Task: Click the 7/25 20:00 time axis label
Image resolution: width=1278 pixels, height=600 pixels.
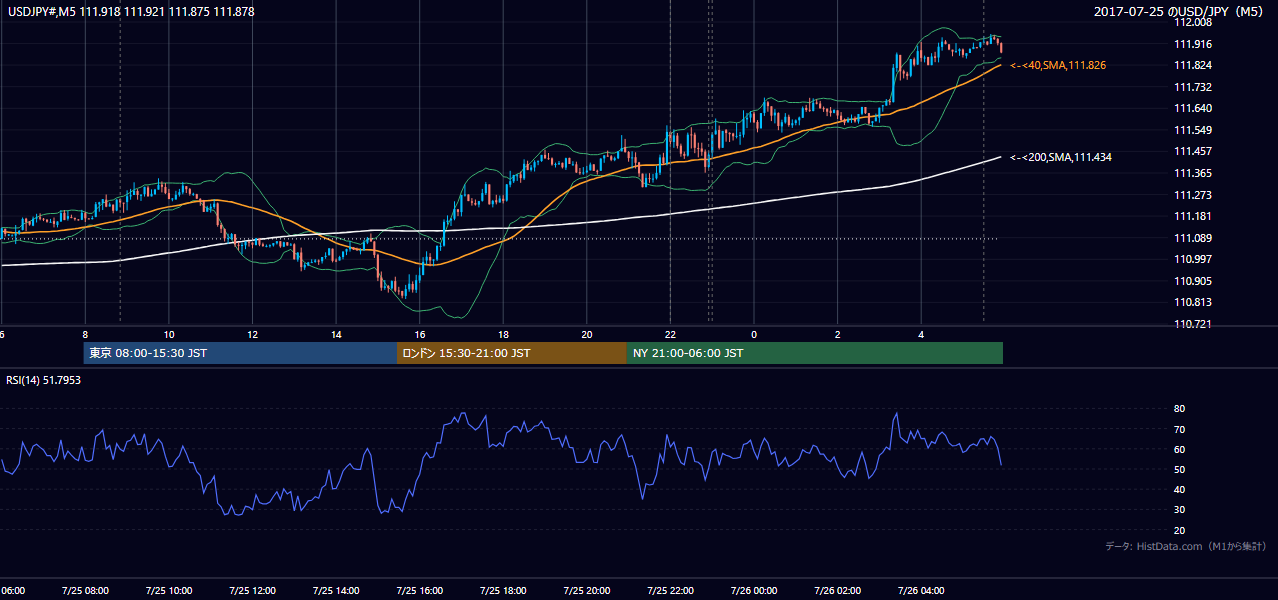Action: 587,590
